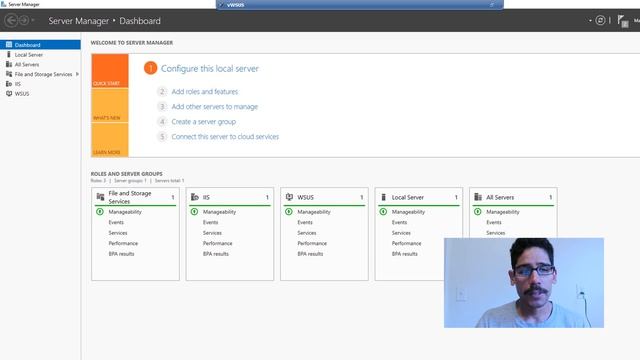Image resolution: width=640 pixels, height=360 pixels.
Task: Click the Dashboard sidebar icon
Action: point(9,44)
